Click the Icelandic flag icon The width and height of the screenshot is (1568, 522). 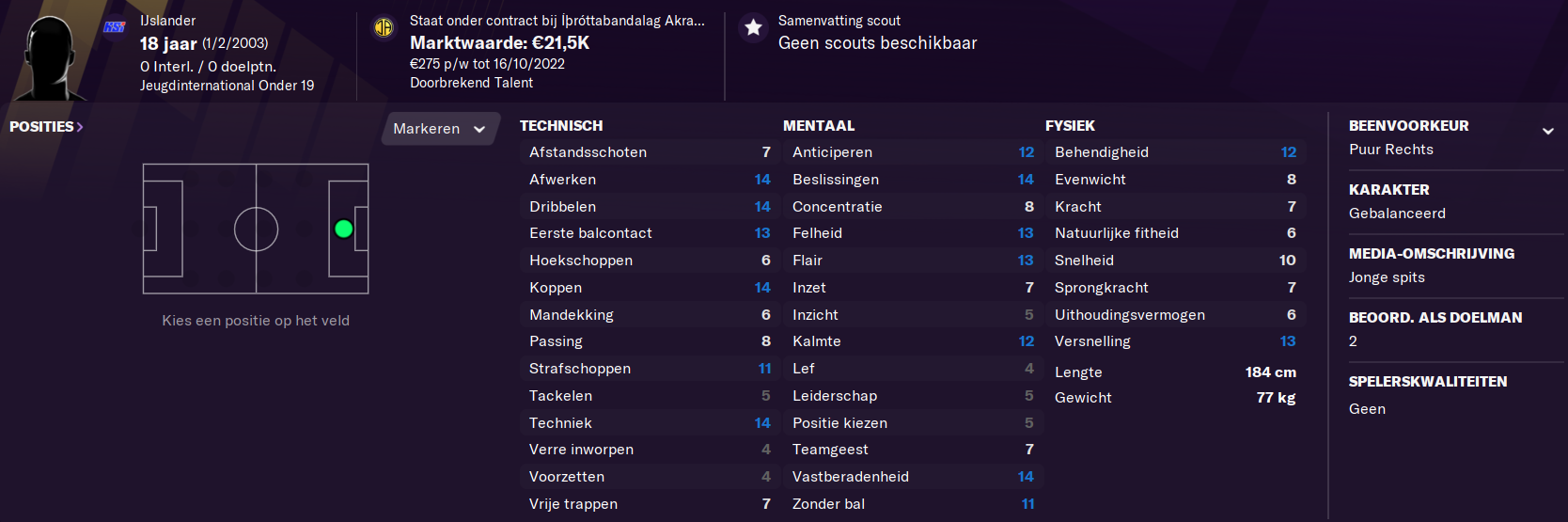pyautogui.click(x=115, y=26)
